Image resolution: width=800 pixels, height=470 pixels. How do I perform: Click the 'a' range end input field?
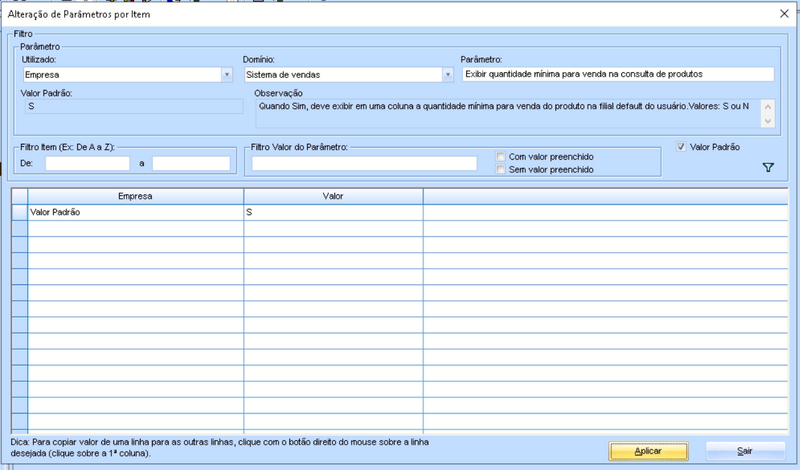coord(191,163)
